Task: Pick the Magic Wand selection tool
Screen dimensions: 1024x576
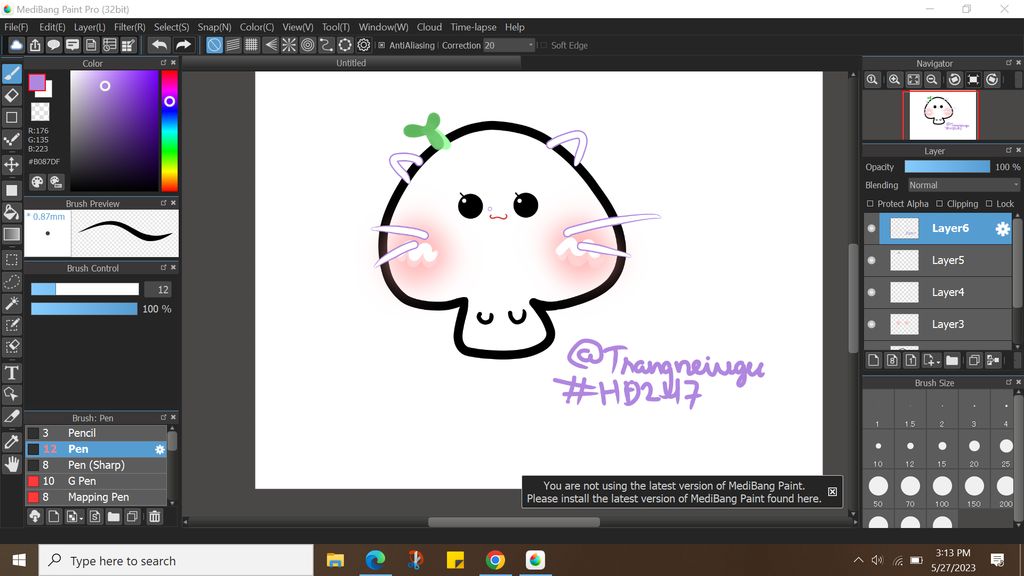Action: pyautogui.click(x=12, y=303)
